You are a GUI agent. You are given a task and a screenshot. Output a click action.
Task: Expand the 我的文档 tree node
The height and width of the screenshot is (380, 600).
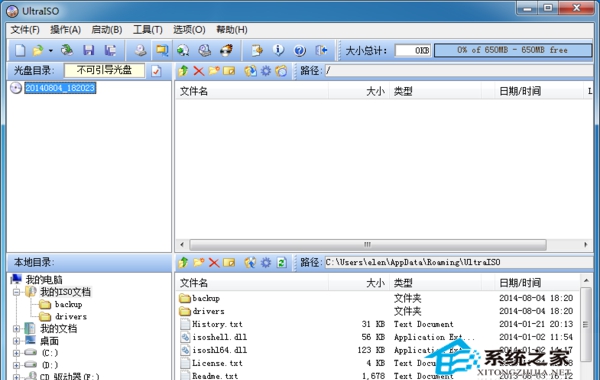pos(16,329)
